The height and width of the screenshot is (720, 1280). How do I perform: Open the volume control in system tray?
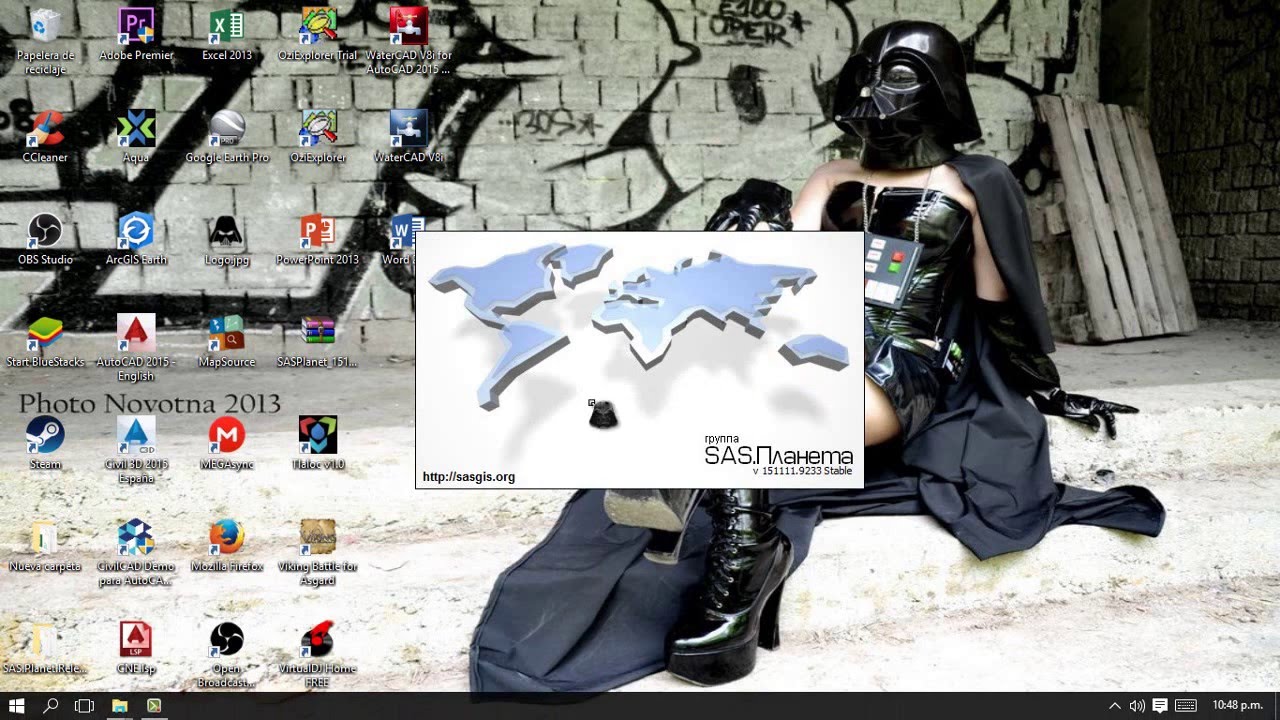click(1137, 706)
